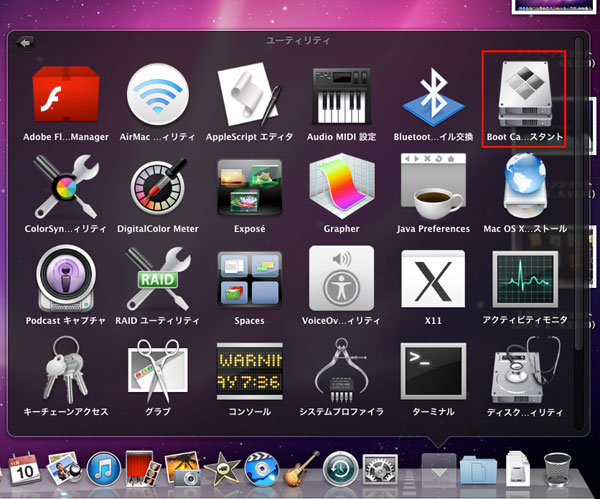Viewport: 600px width, 499px height.
Task: Launch iMovie from the Dock
Action: 222,470
